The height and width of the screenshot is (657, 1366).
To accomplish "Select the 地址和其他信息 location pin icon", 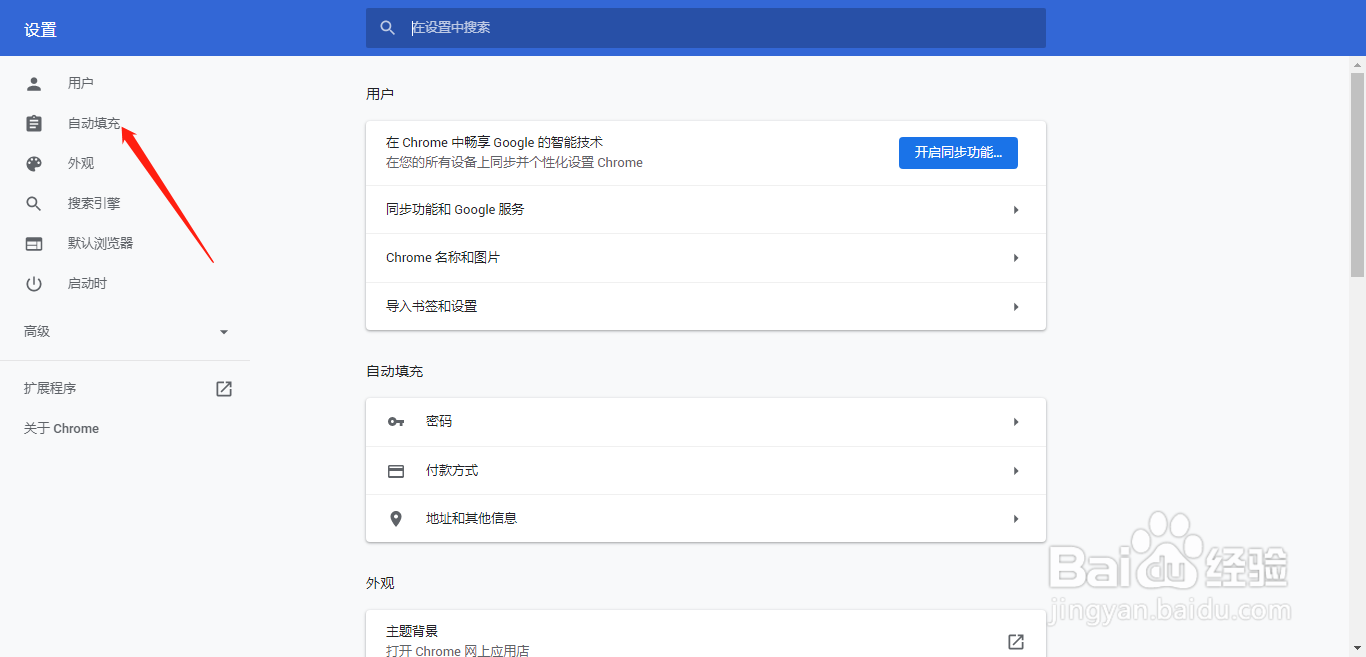I will point(396,518).
